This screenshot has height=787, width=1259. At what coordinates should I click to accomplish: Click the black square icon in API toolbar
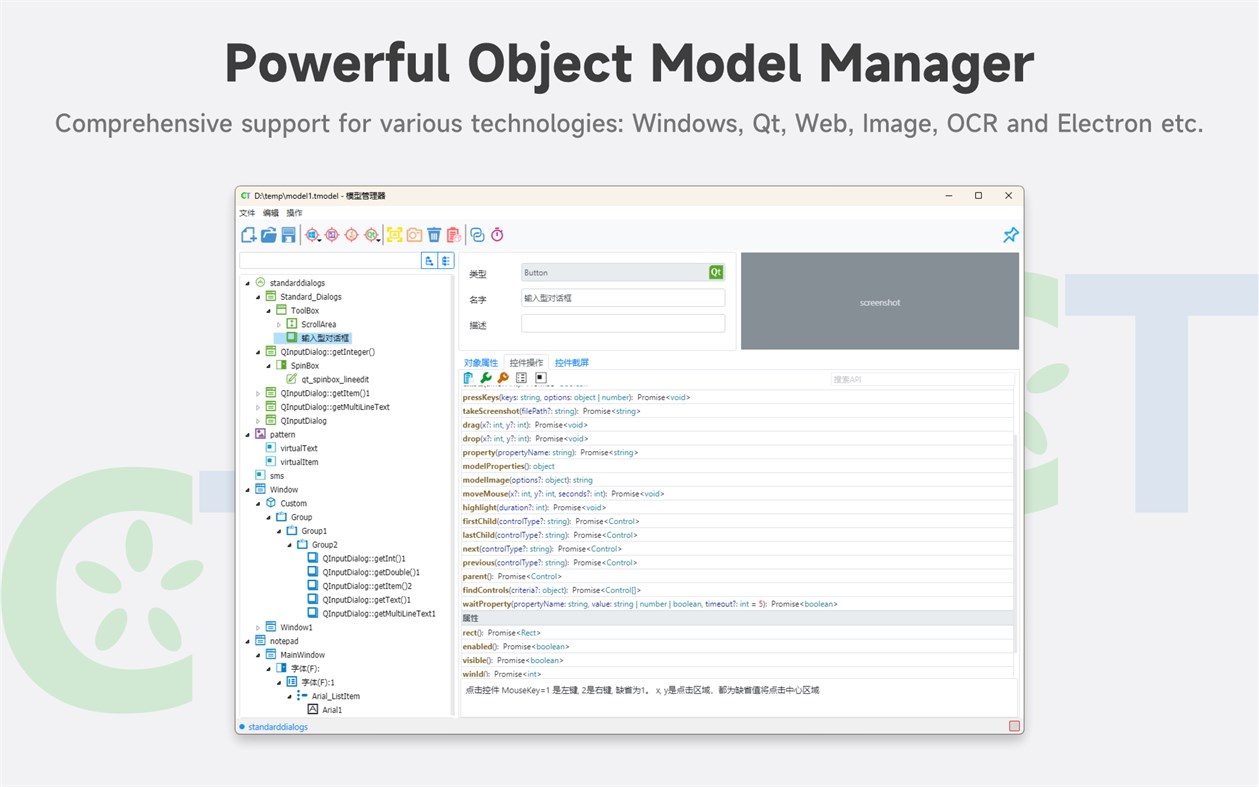[540, 378]
